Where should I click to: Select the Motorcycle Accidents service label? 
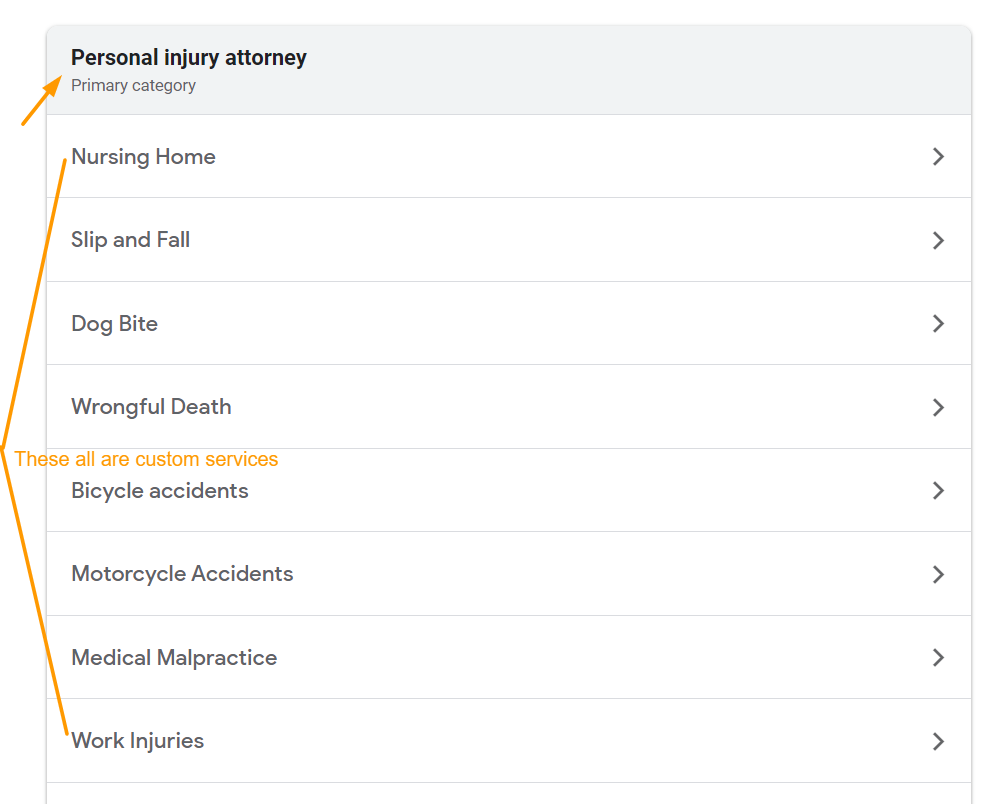click(x=182, y=574)
